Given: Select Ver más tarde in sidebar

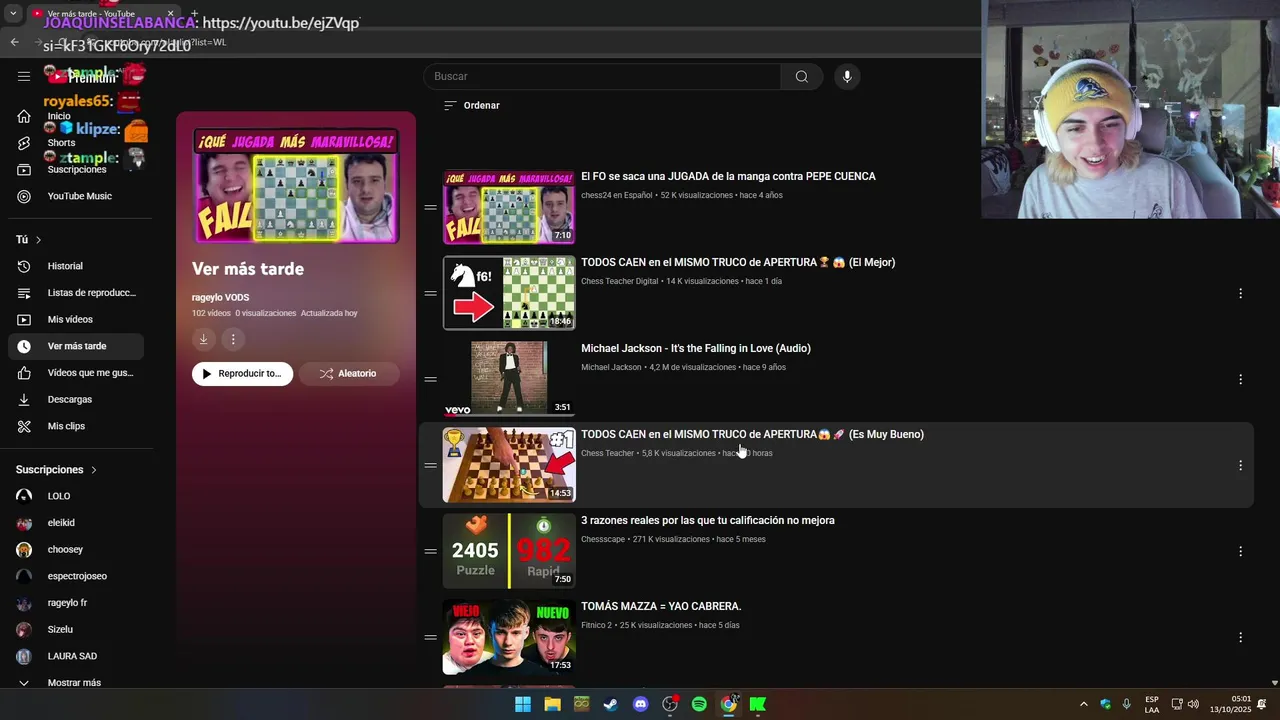Looking at the screenshot, I should [75, 346].
